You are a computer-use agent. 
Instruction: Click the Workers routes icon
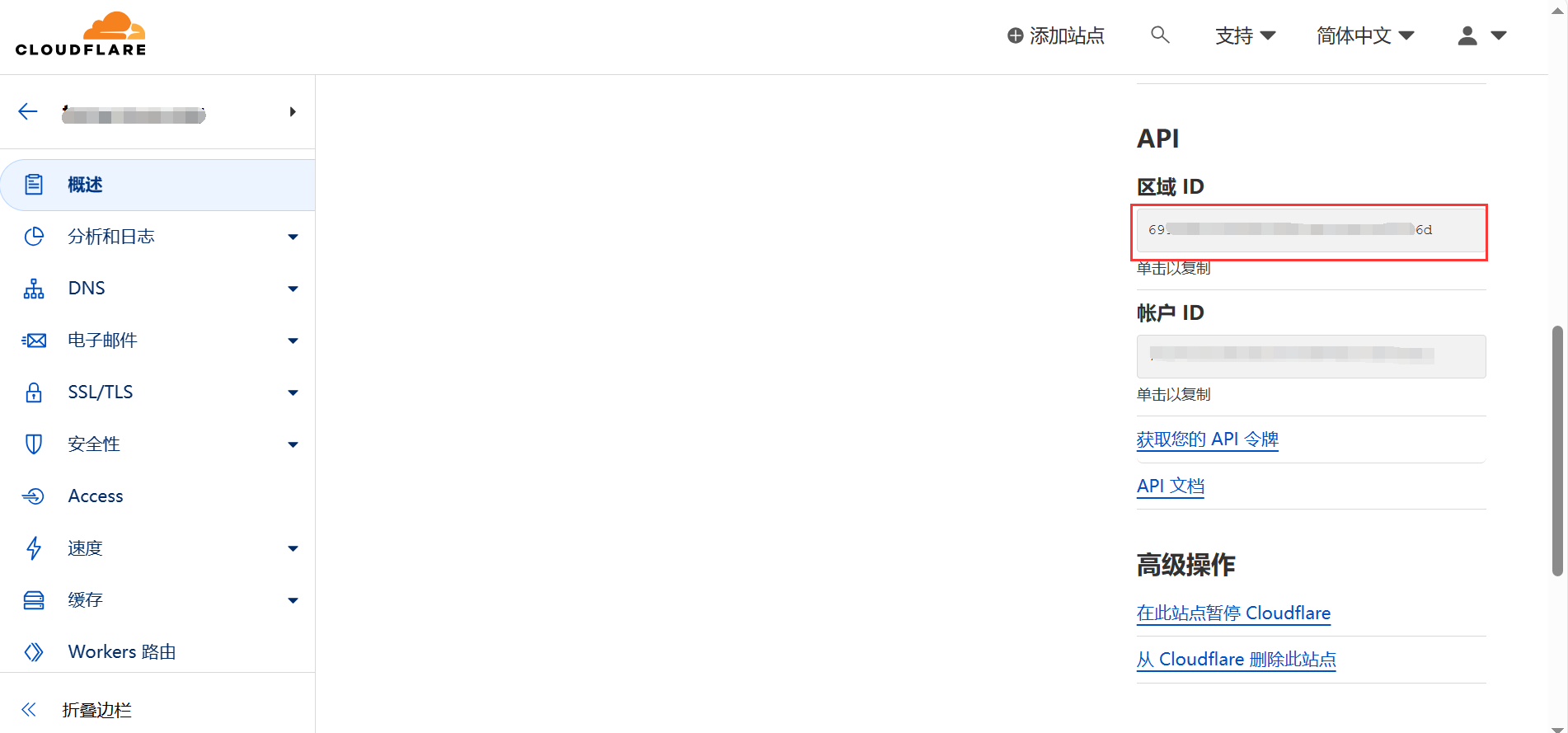pos(34,652)
